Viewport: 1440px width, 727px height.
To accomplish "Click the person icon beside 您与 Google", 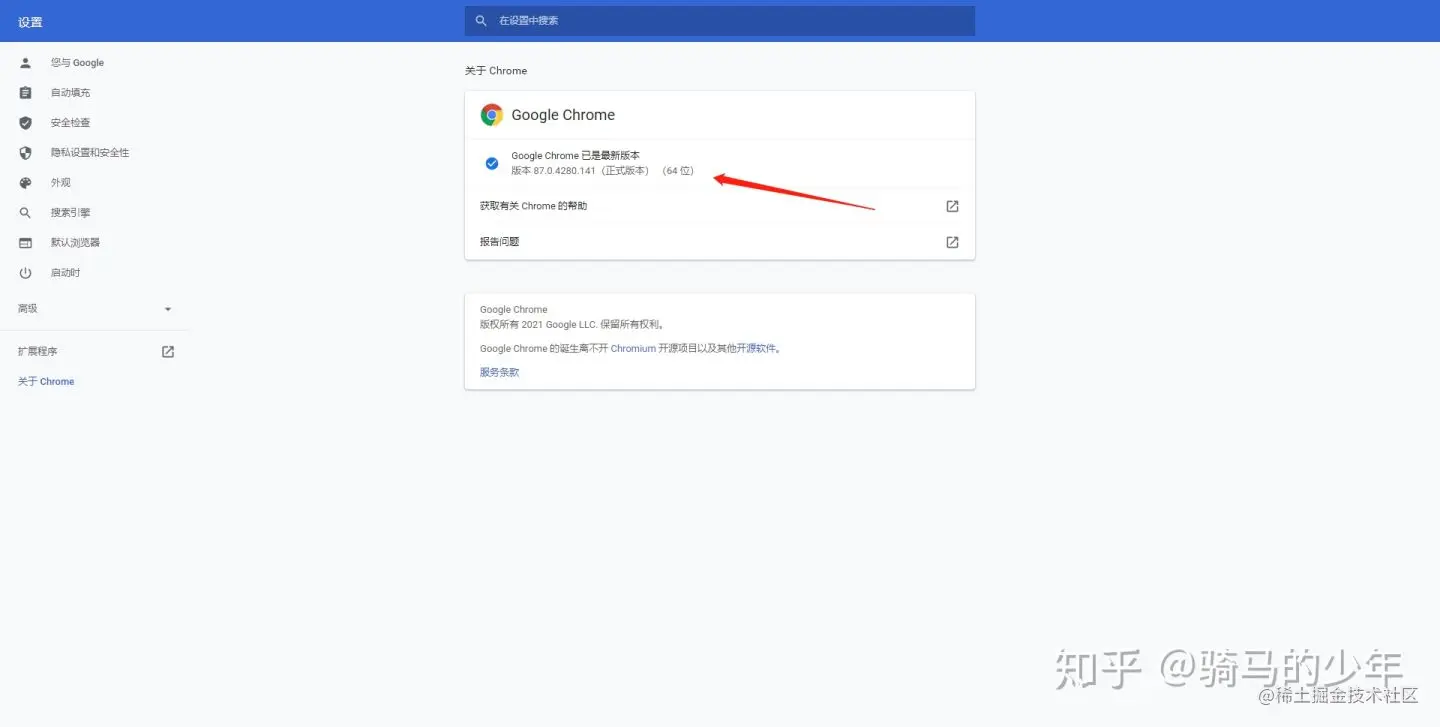I will 26,63.
